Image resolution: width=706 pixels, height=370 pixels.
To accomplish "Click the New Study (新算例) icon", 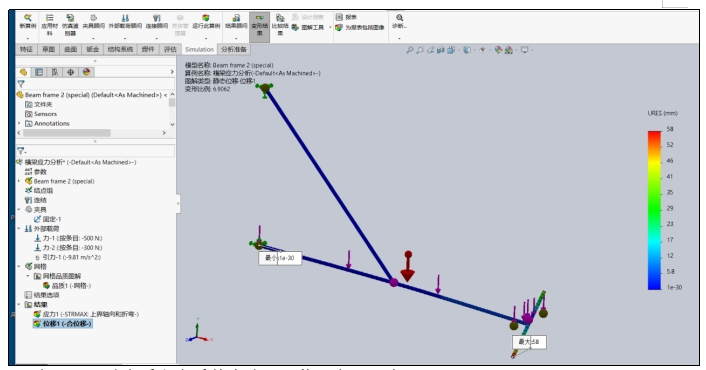I will pyautogui.click(x=27, y=22).
